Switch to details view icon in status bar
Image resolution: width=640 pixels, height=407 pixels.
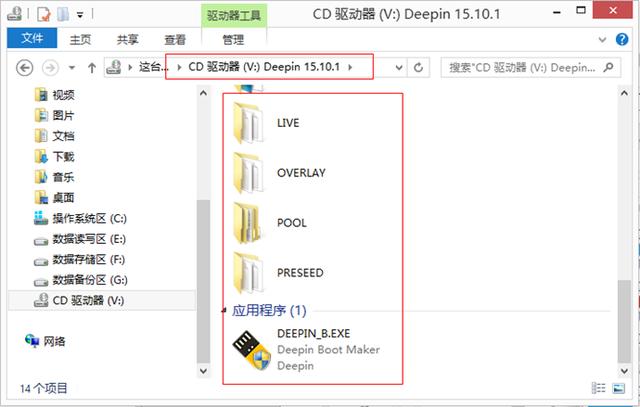coord(599,388)
